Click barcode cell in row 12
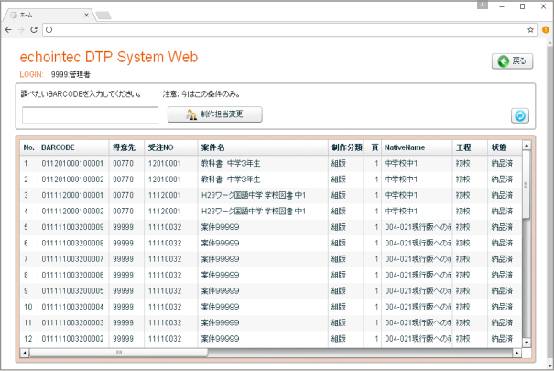Screen dimensions: 554x371 [73, 339]
